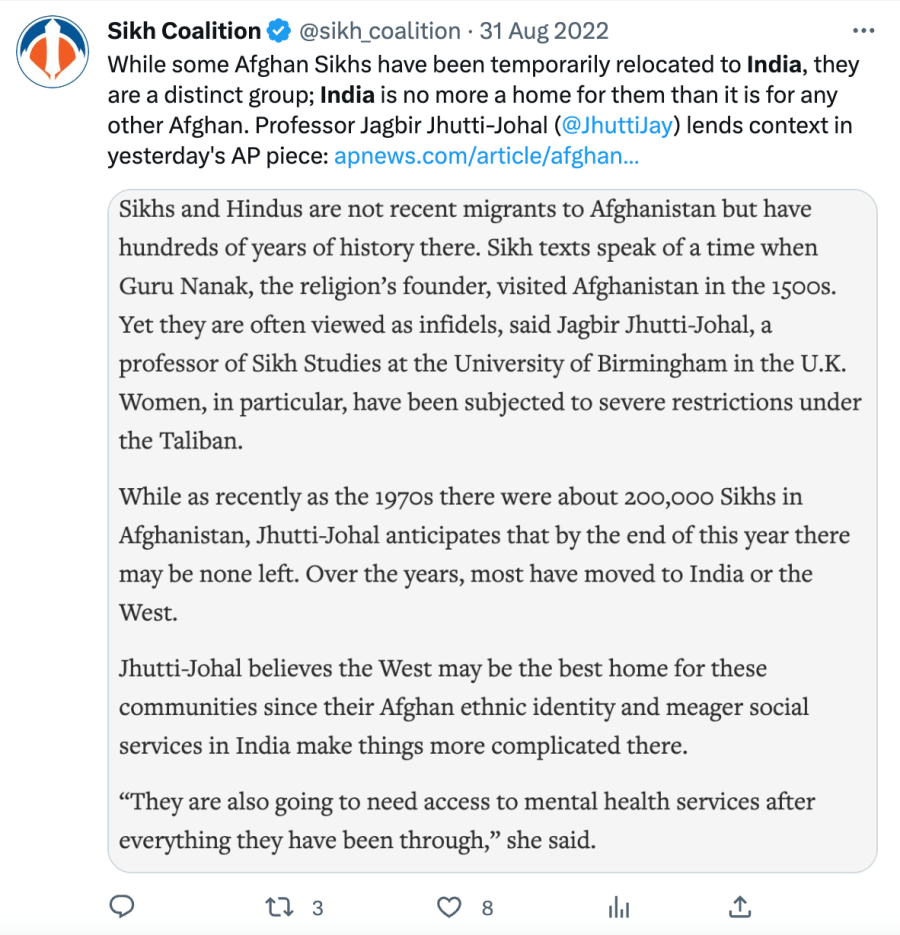Click the "yesterday's AP piece" tweet text
The height and width of the screenshot is (935, 900).
(x=218, y=156)
